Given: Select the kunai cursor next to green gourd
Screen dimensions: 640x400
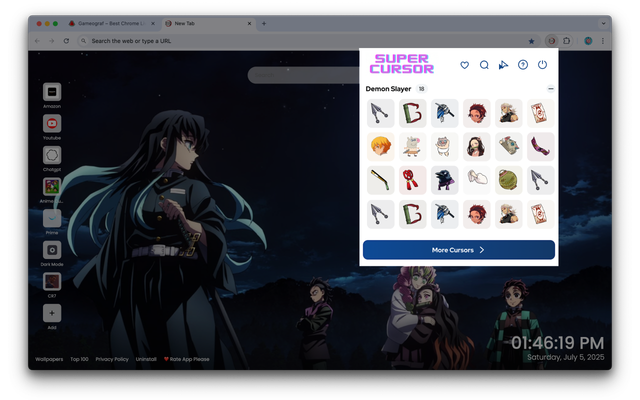Looking at the screenshot, I should (541, 180).
